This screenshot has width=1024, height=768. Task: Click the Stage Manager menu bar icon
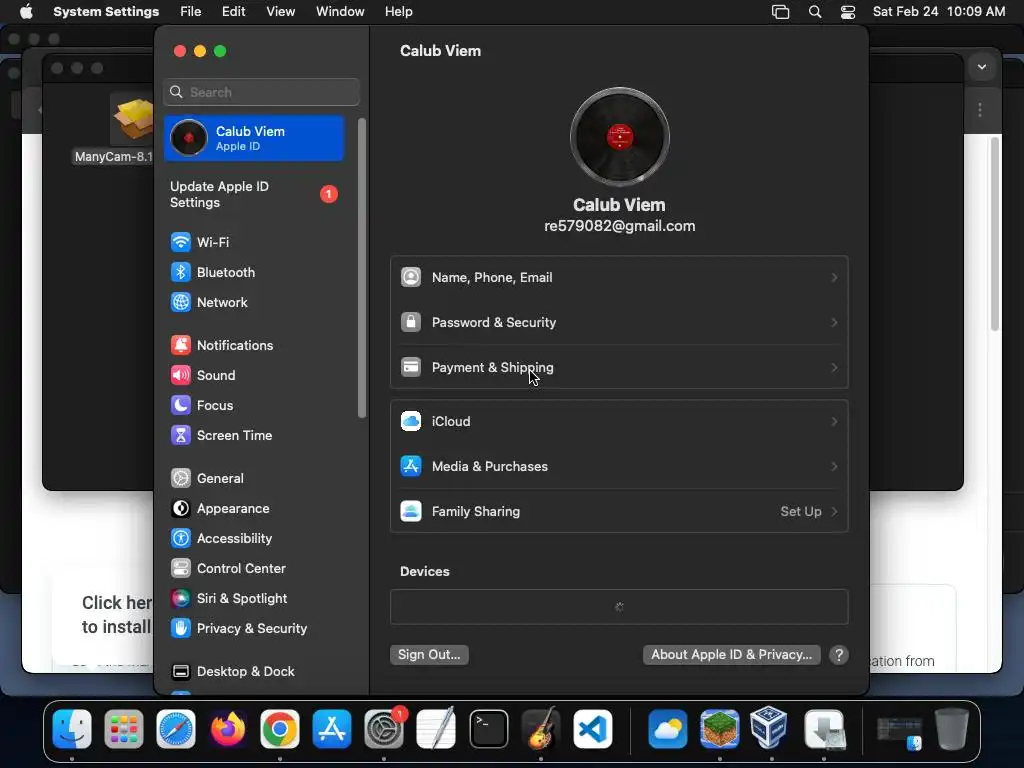pos(780,12)
